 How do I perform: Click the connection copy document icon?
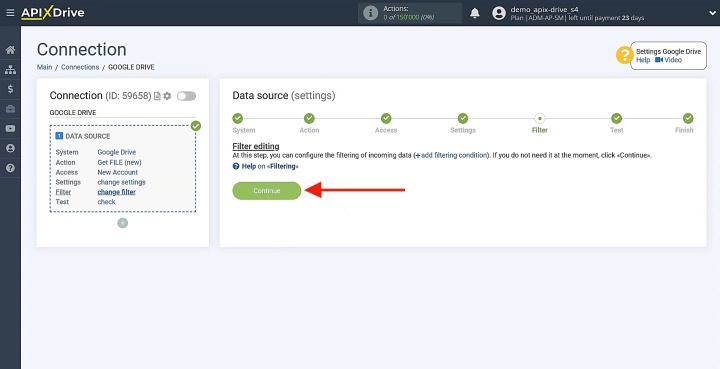(x=157, y=96)
